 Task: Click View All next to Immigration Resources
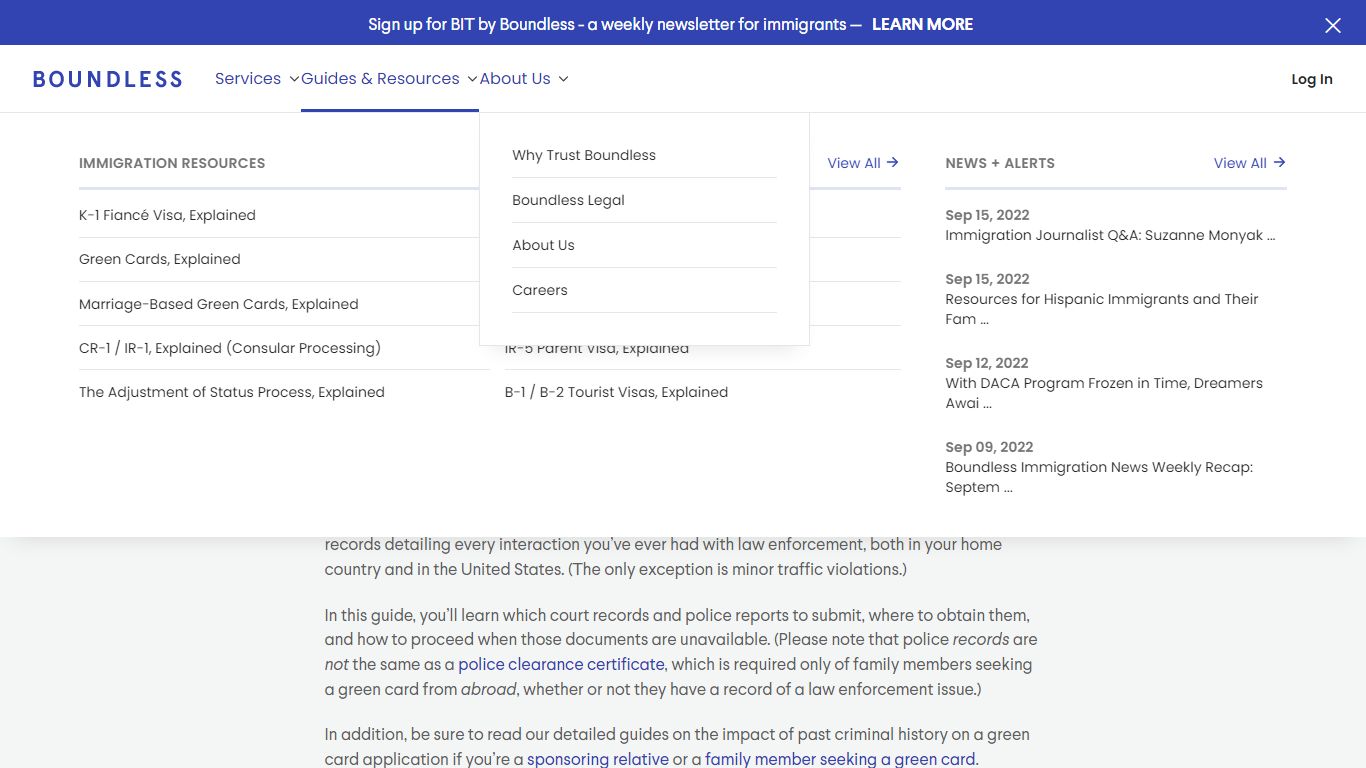coord(863,163)
